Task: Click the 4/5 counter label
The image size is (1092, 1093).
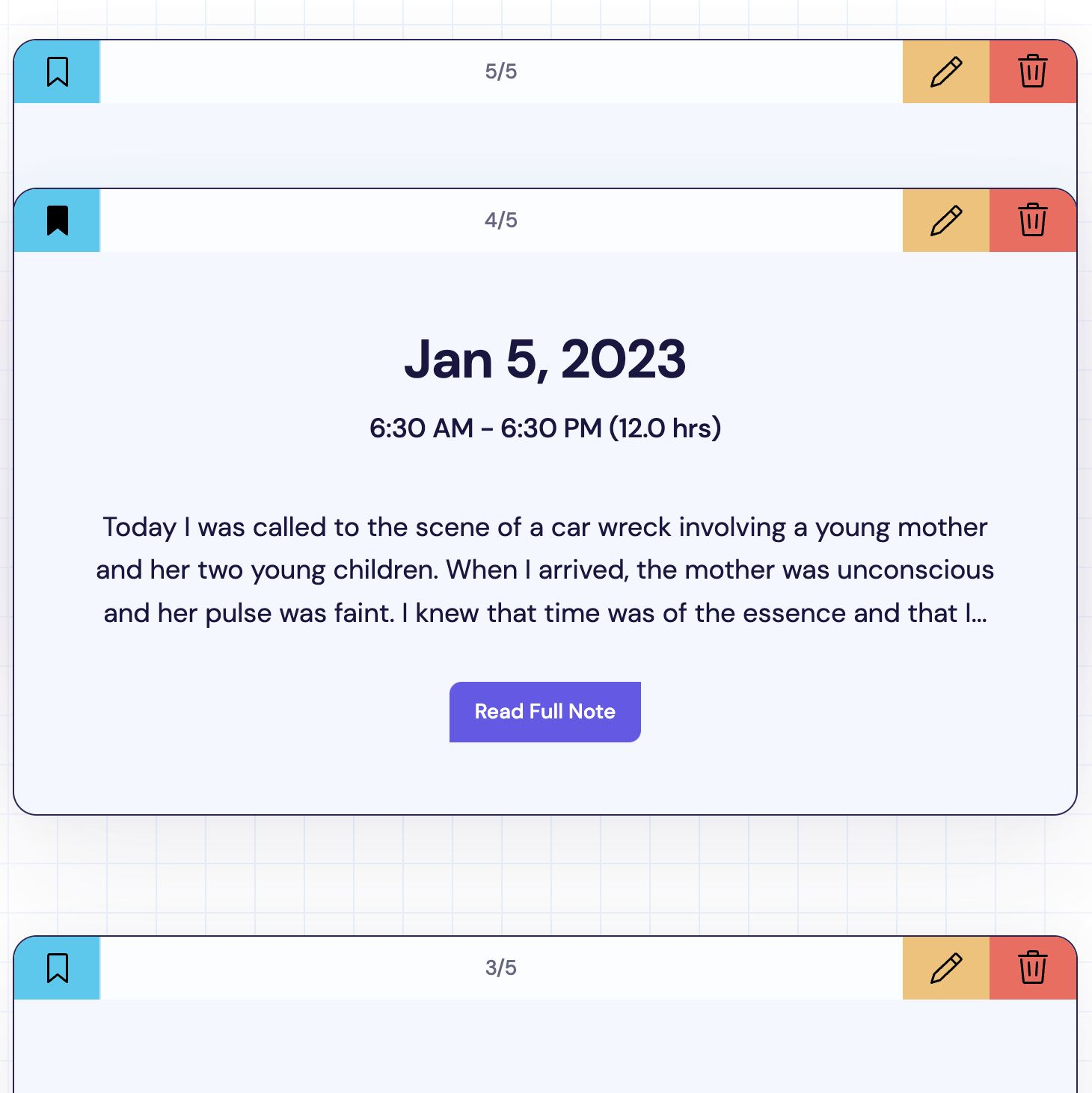Action: coord(500,221)
